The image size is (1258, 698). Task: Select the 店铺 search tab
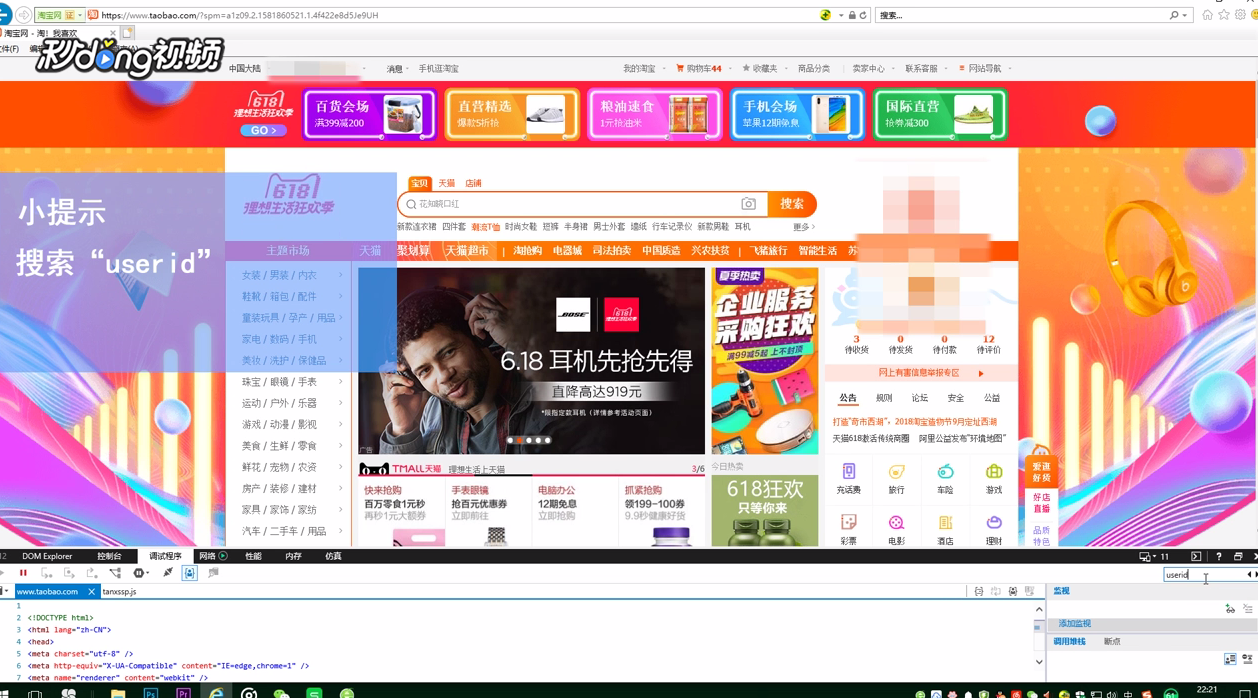tap(473, 184)
